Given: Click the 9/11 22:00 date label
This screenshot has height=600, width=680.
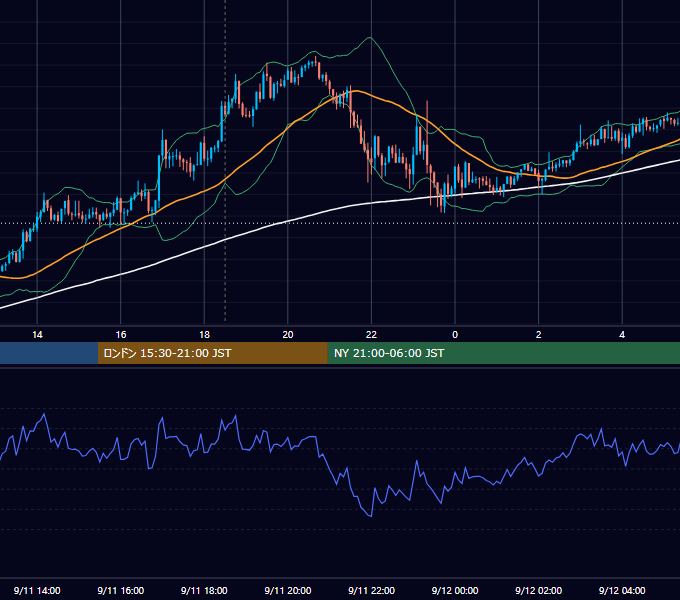Looking at the screenshot, I should click(x=372, y=590).
